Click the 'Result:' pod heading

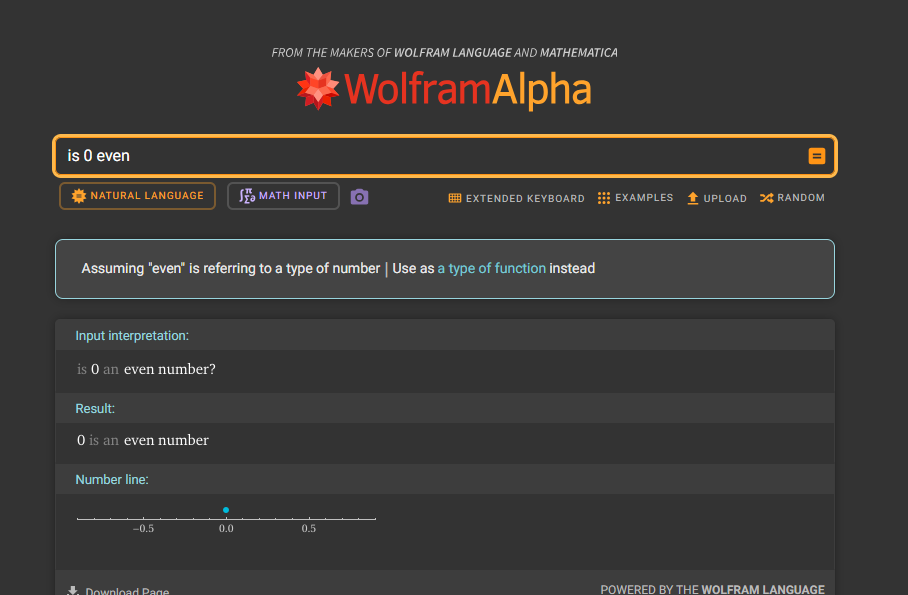[95, 408]
